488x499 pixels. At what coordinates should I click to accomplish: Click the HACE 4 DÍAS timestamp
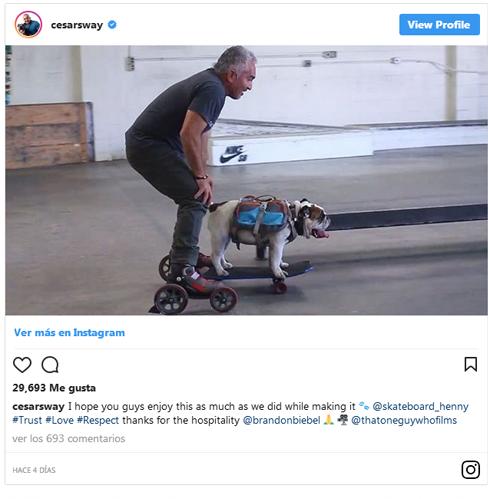click(34, 470)
